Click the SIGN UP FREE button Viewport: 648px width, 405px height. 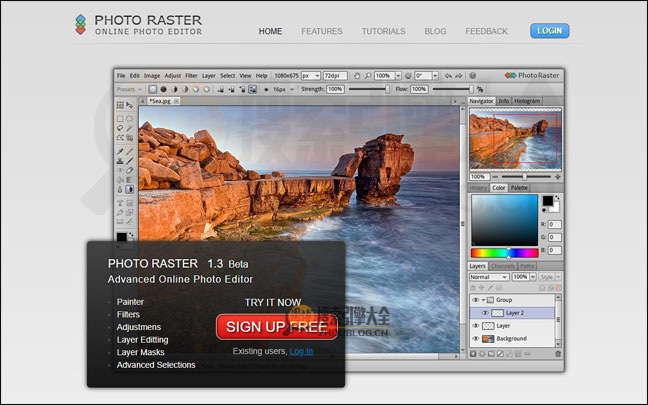277,327
